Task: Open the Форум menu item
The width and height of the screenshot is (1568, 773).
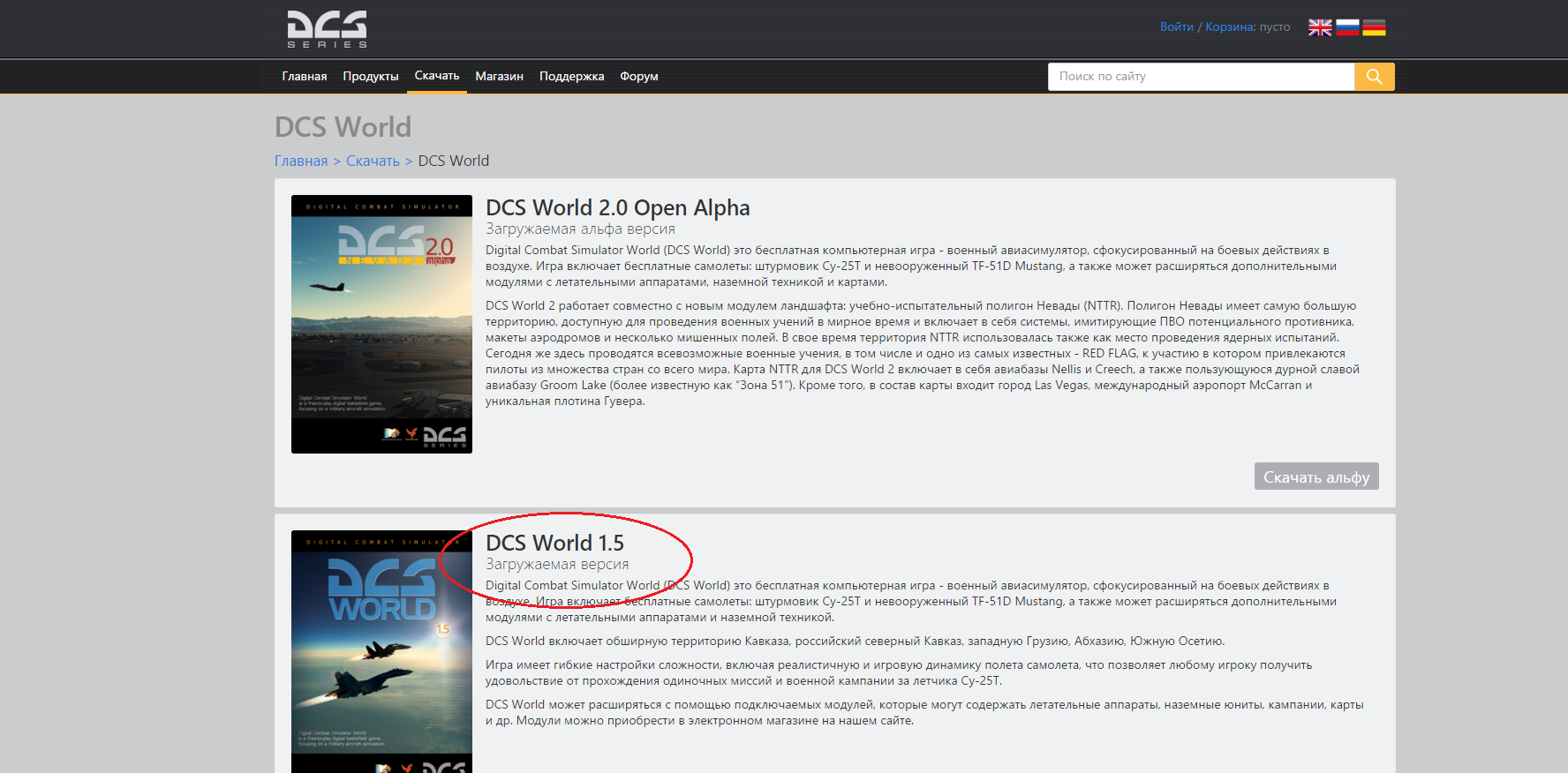Action: [639, 77]
